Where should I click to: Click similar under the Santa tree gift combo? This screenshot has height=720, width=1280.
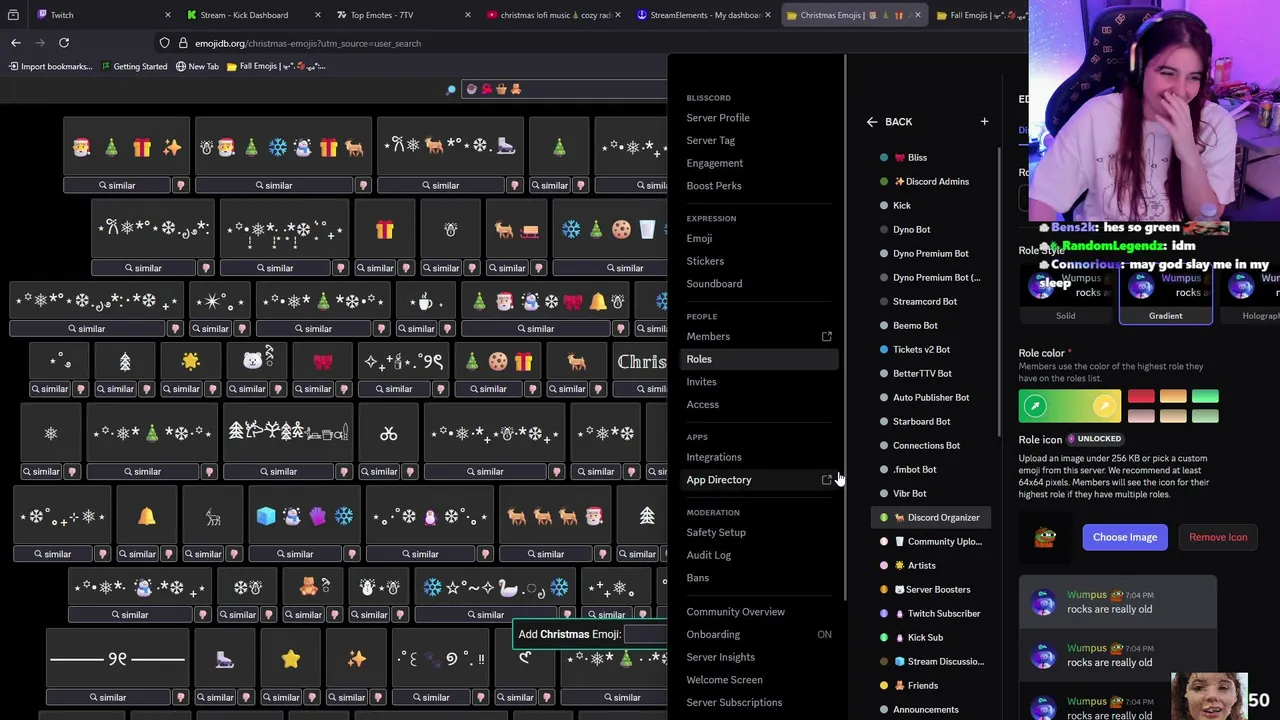click(117, 185)
